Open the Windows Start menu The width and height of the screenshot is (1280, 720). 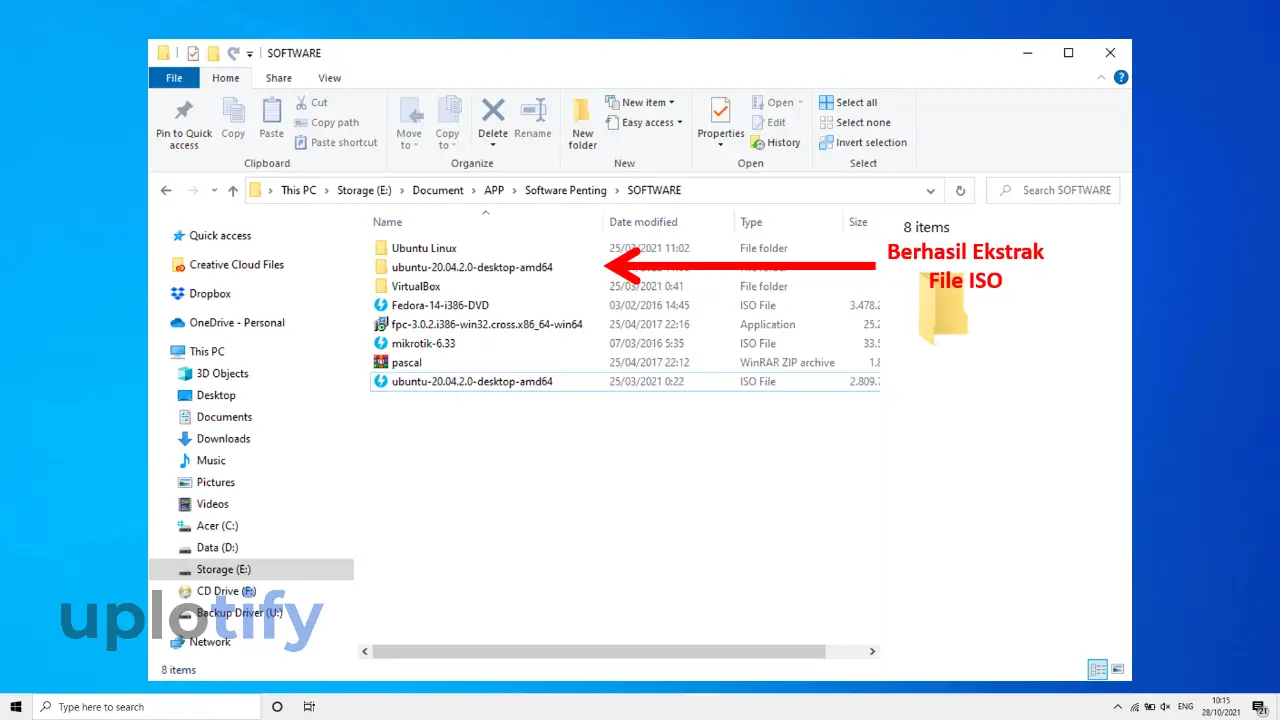coord(15,706)
